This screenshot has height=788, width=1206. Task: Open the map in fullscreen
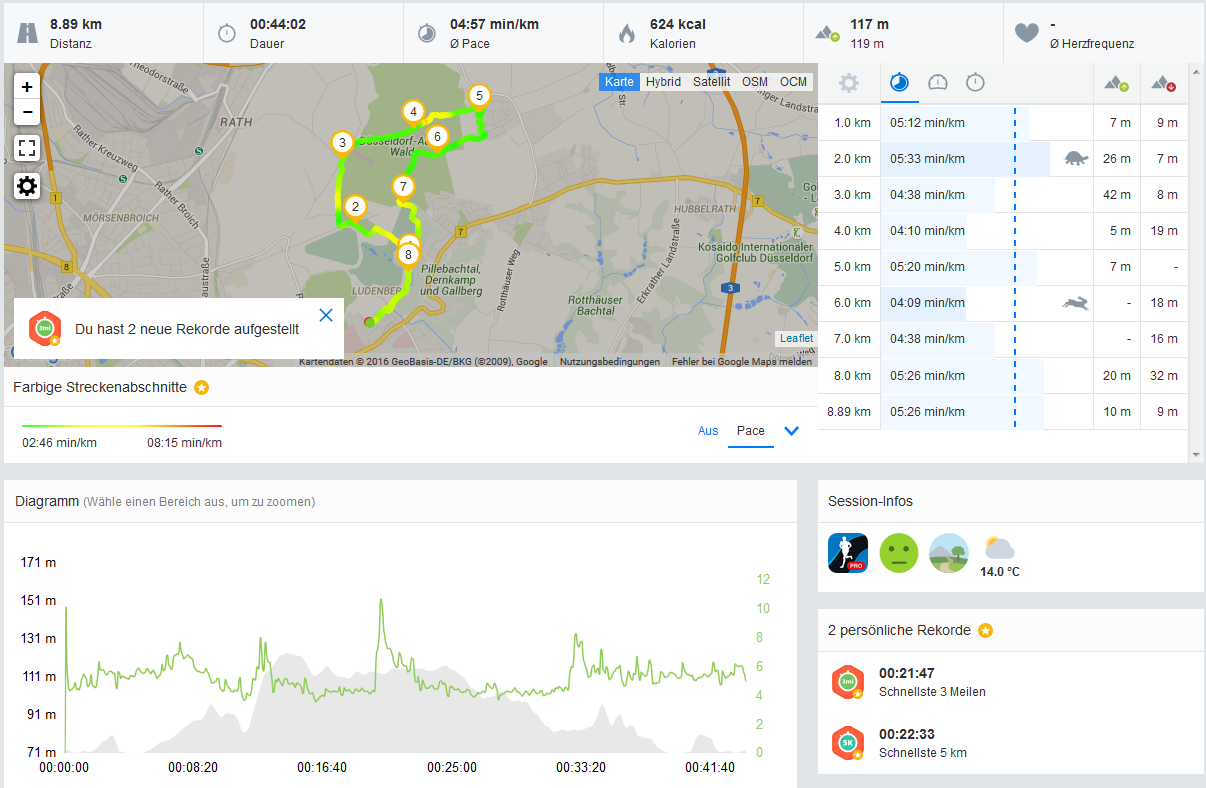point(27,149)
